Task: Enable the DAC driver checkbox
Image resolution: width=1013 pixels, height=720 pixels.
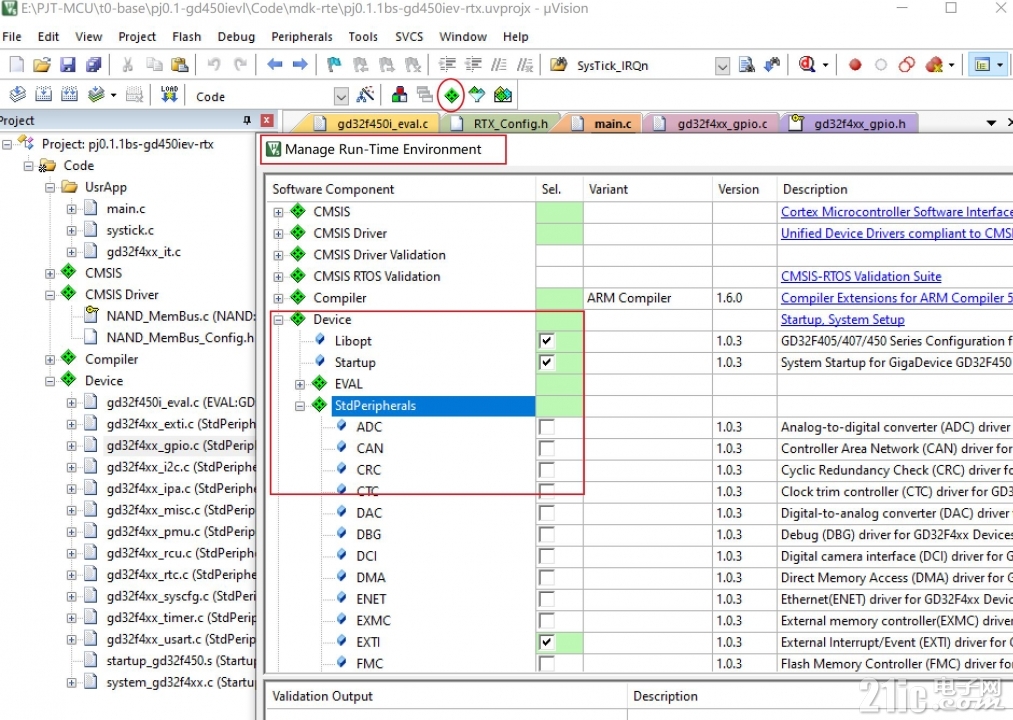Action: pyautogui.click(x=547, y=513)
